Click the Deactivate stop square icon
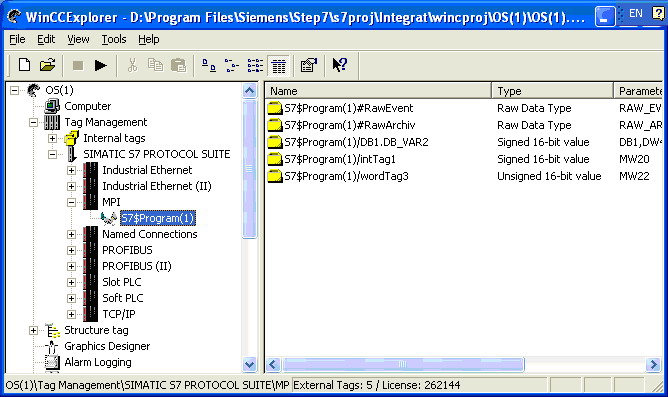Screen dimensions: 668x397 (x=78, y=66)
